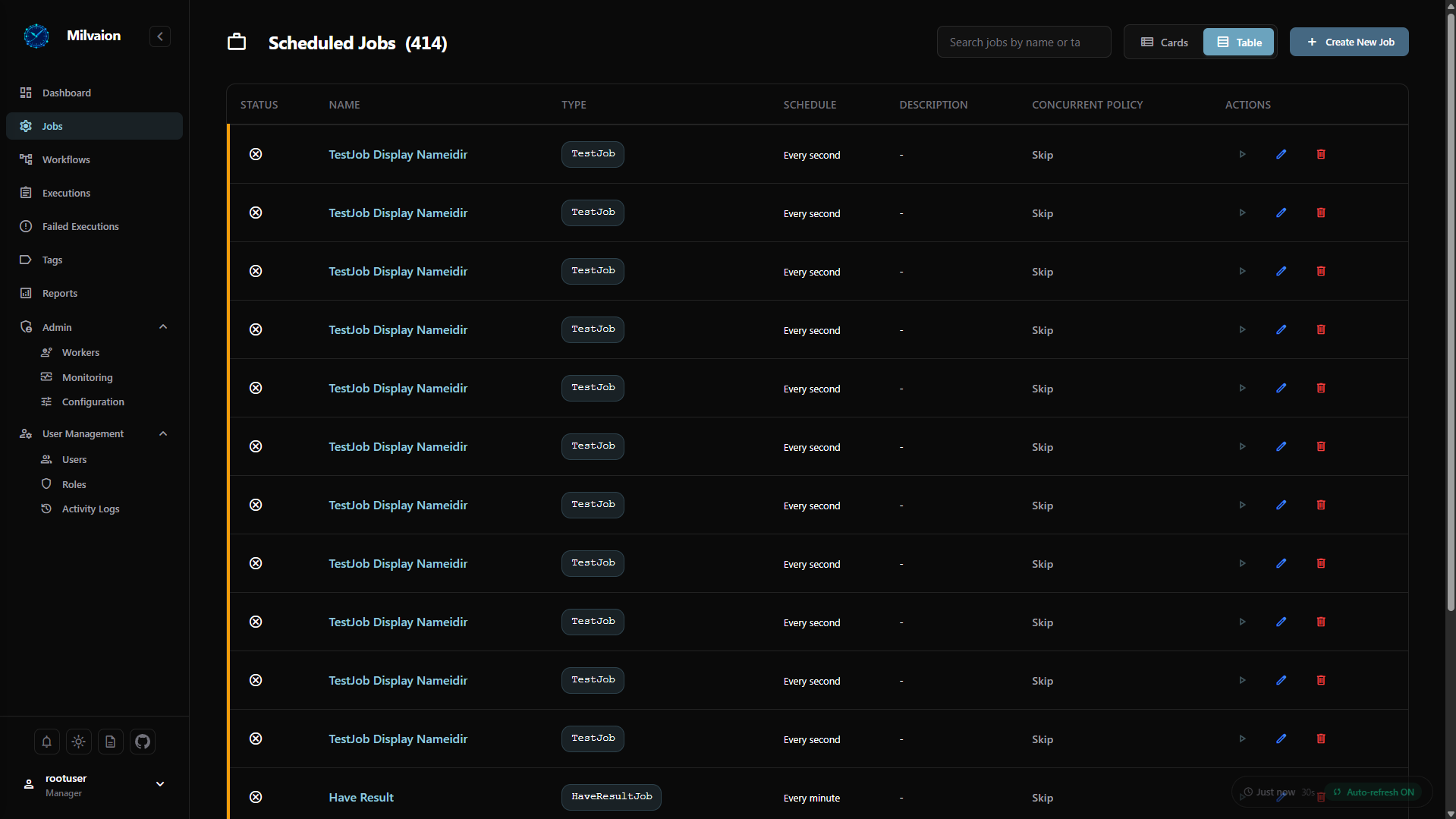Viewport: 1456px width, 819px height.
Task: Open the documentation file icon
Action: (110, 742)
